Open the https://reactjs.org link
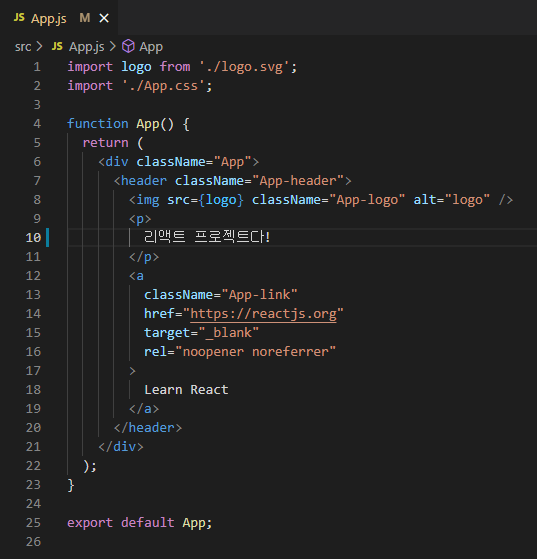The image size is (537, 559). click(264, 314)
